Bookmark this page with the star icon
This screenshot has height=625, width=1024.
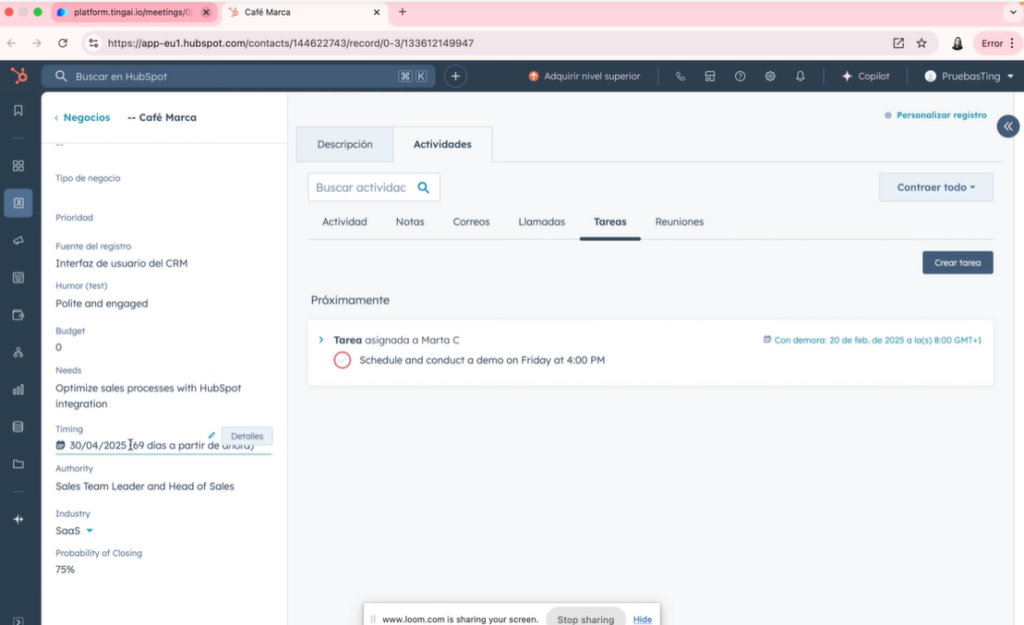(x=921, y=43)
